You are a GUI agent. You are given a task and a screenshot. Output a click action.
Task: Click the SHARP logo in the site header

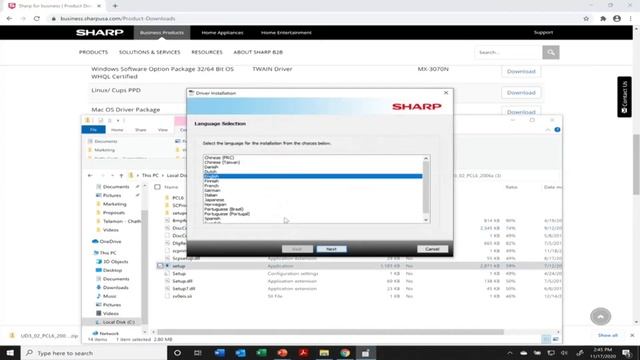coord(100,33)
